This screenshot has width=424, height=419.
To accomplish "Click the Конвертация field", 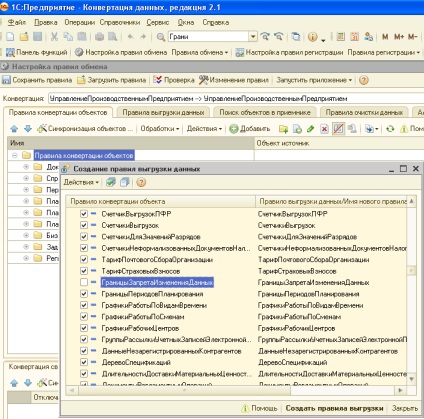I will [236, 99].
